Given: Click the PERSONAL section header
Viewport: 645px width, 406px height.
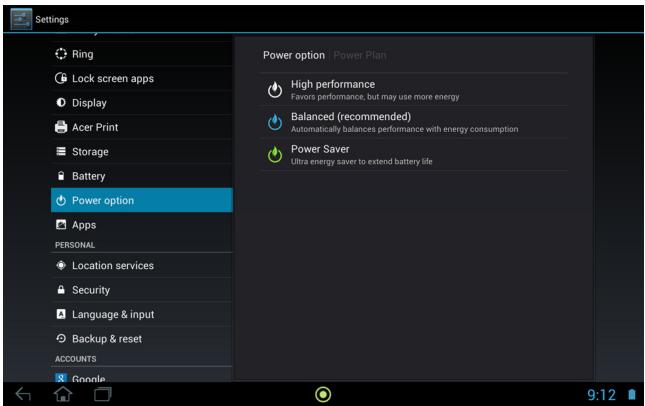Looking at the screenshot, I should click(x=75, y=245).
